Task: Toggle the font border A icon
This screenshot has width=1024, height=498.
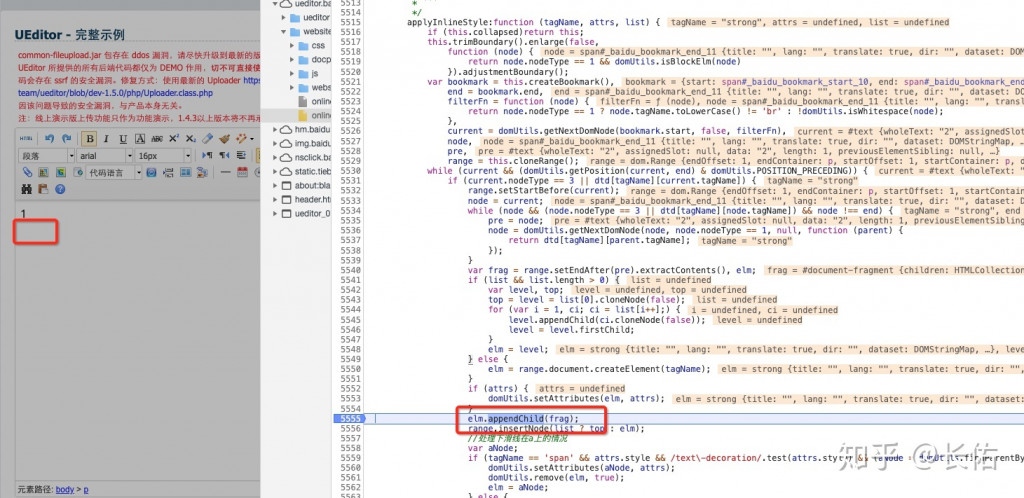Action: point(140,138)
